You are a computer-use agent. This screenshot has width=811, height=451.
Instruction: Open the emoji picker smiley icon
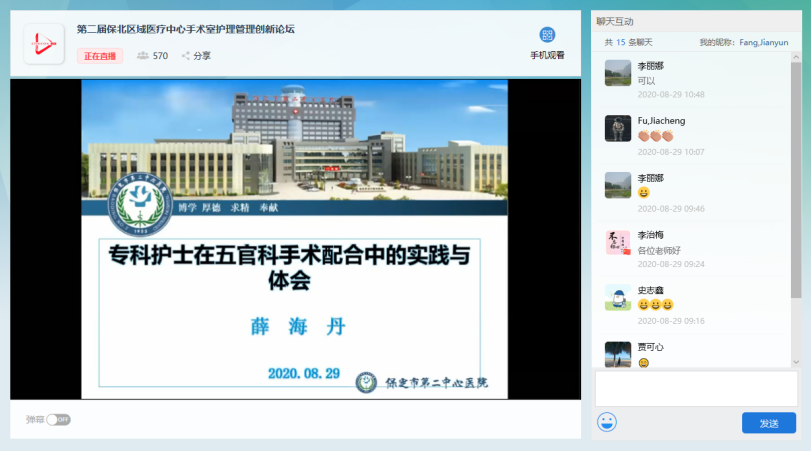[607, 421]
